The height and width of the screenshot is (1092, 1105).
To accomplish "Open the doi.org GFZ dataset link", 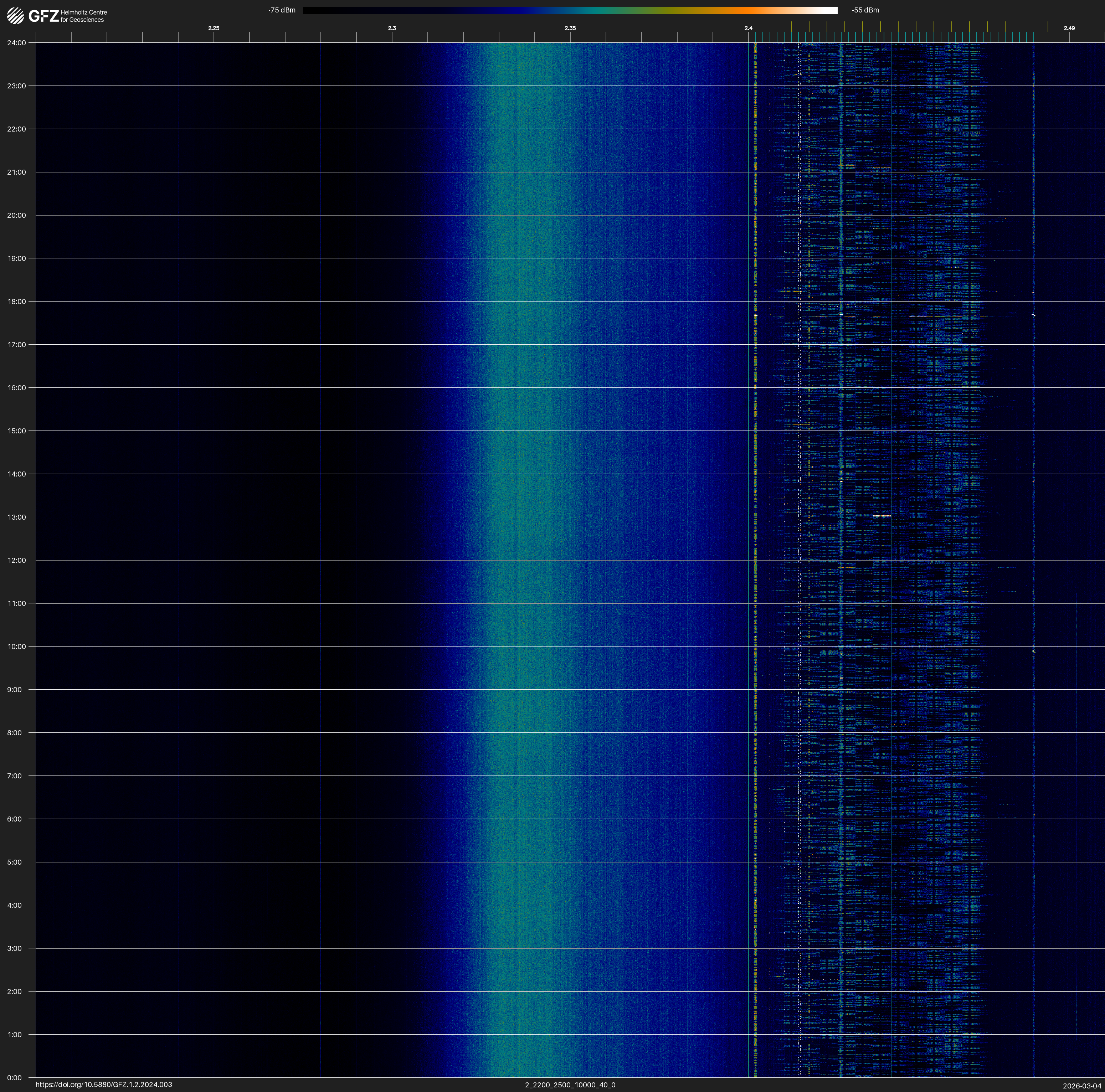I will [103, 1085].
